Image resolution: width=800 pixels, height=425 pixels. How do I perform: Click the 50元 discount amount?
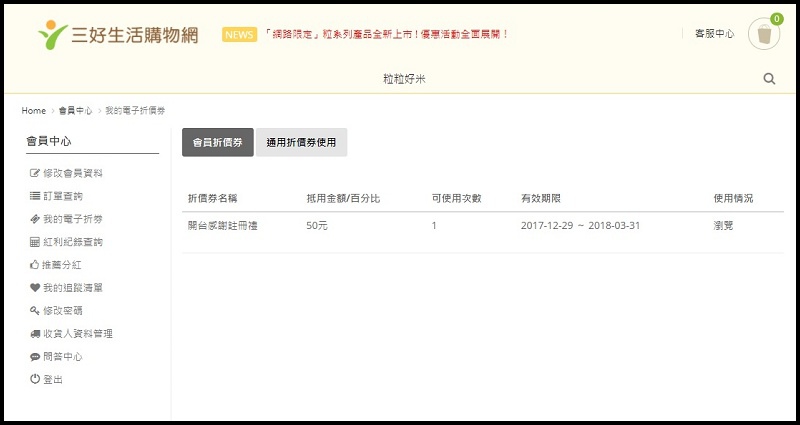click(317, 226)
